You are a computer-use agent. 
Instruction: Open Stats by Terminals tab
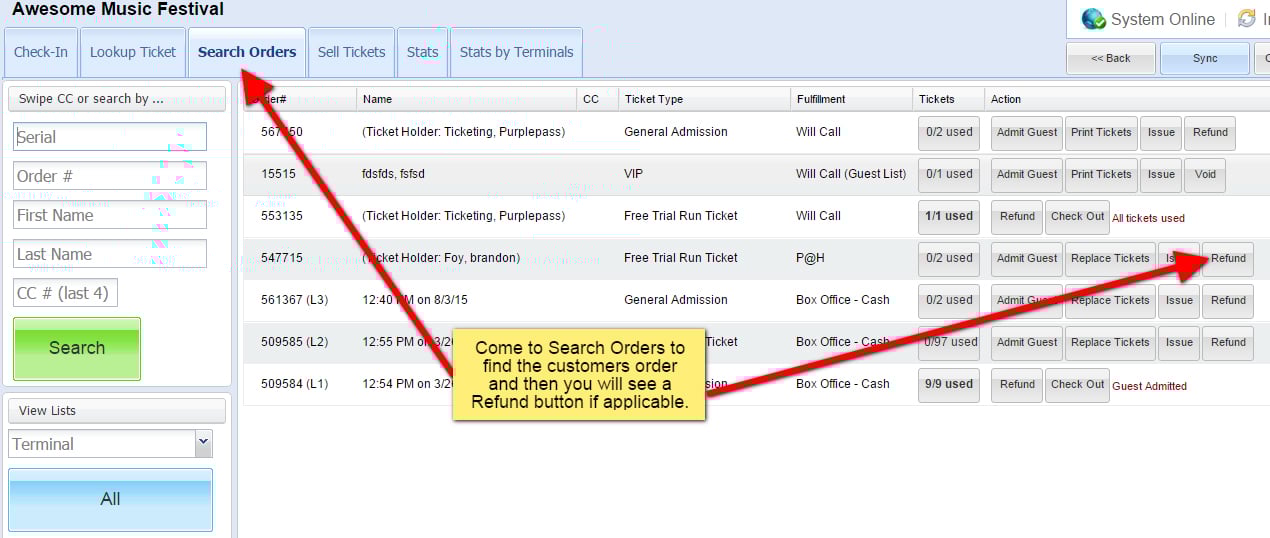(x=516, y=52)
